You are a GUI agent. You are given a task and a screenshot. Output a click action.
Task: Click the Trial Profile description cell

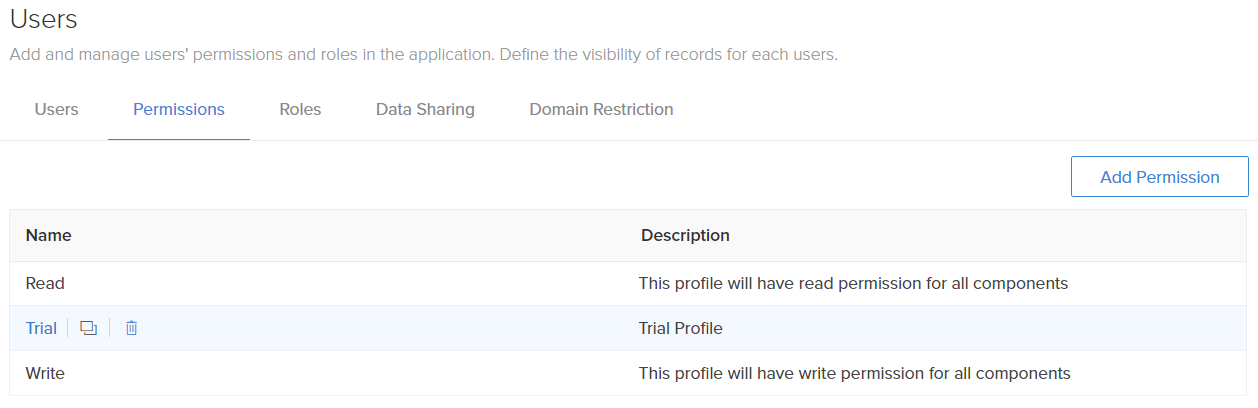click(680, 328)
